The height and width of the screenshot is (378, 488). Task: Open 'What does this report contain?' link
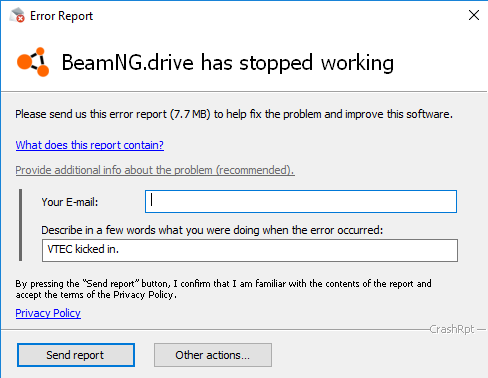click(90, 145)
